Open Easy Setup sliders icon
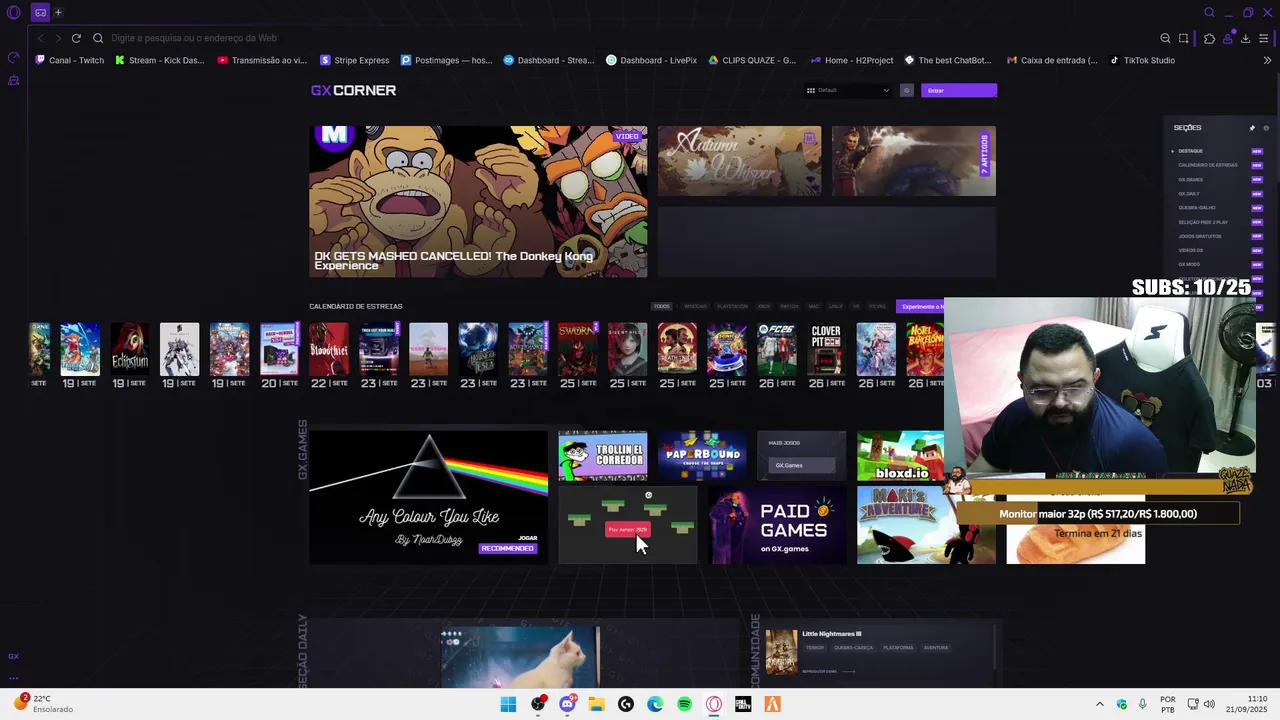 pyautogui.click(x=1264, y=38)
